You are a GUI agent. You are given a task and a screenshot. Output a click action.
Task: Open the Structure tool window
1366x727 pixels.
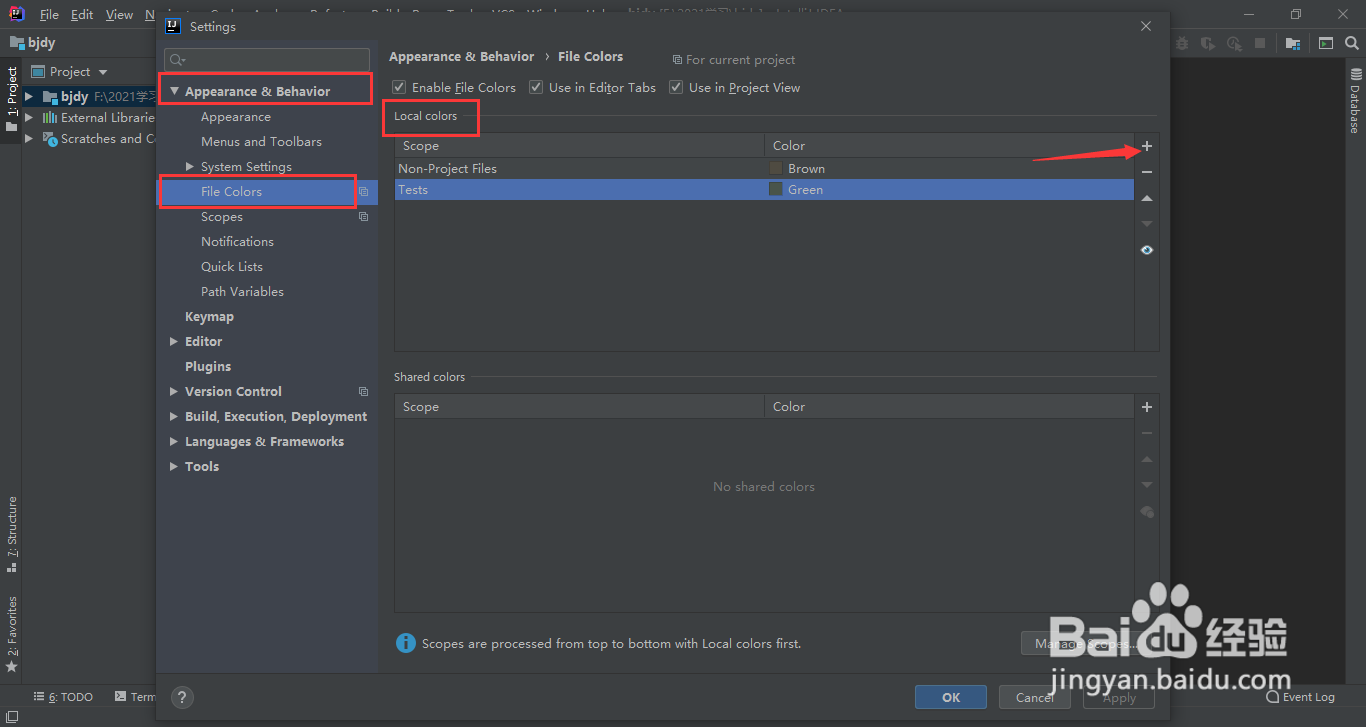pos(11,534)
